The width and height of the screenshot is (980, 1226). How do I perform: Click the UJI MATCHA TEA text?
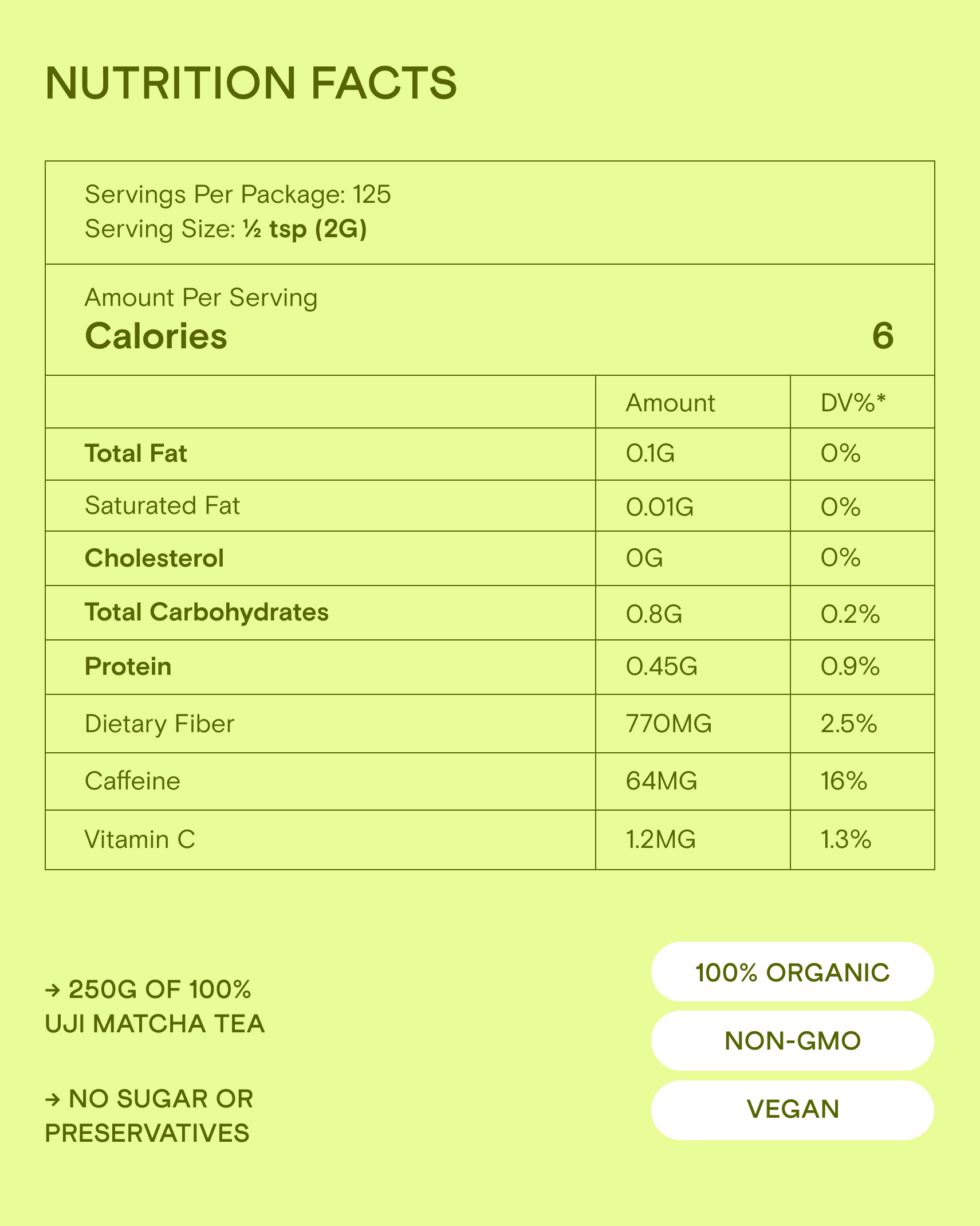(155, 1024)
